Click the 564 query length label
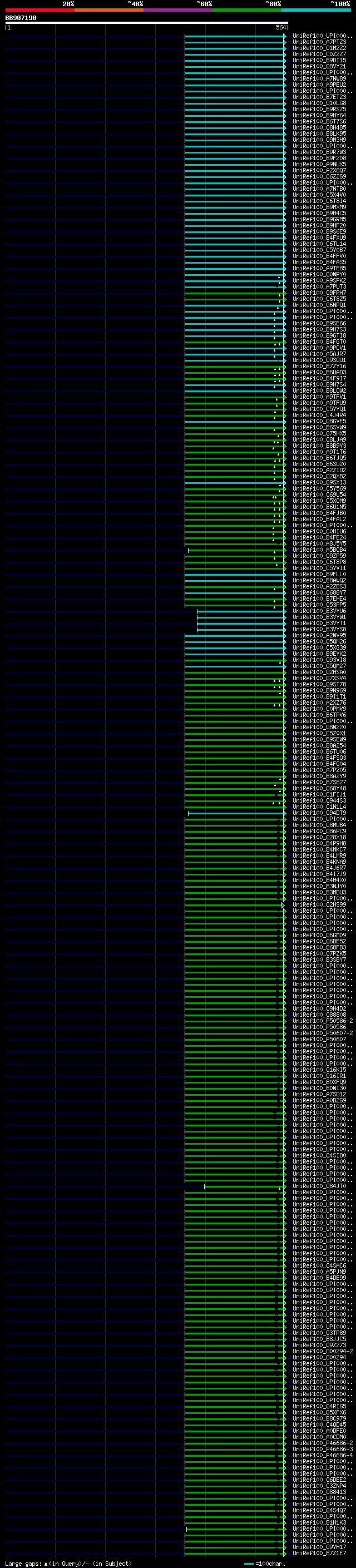 tap(280, 27)
